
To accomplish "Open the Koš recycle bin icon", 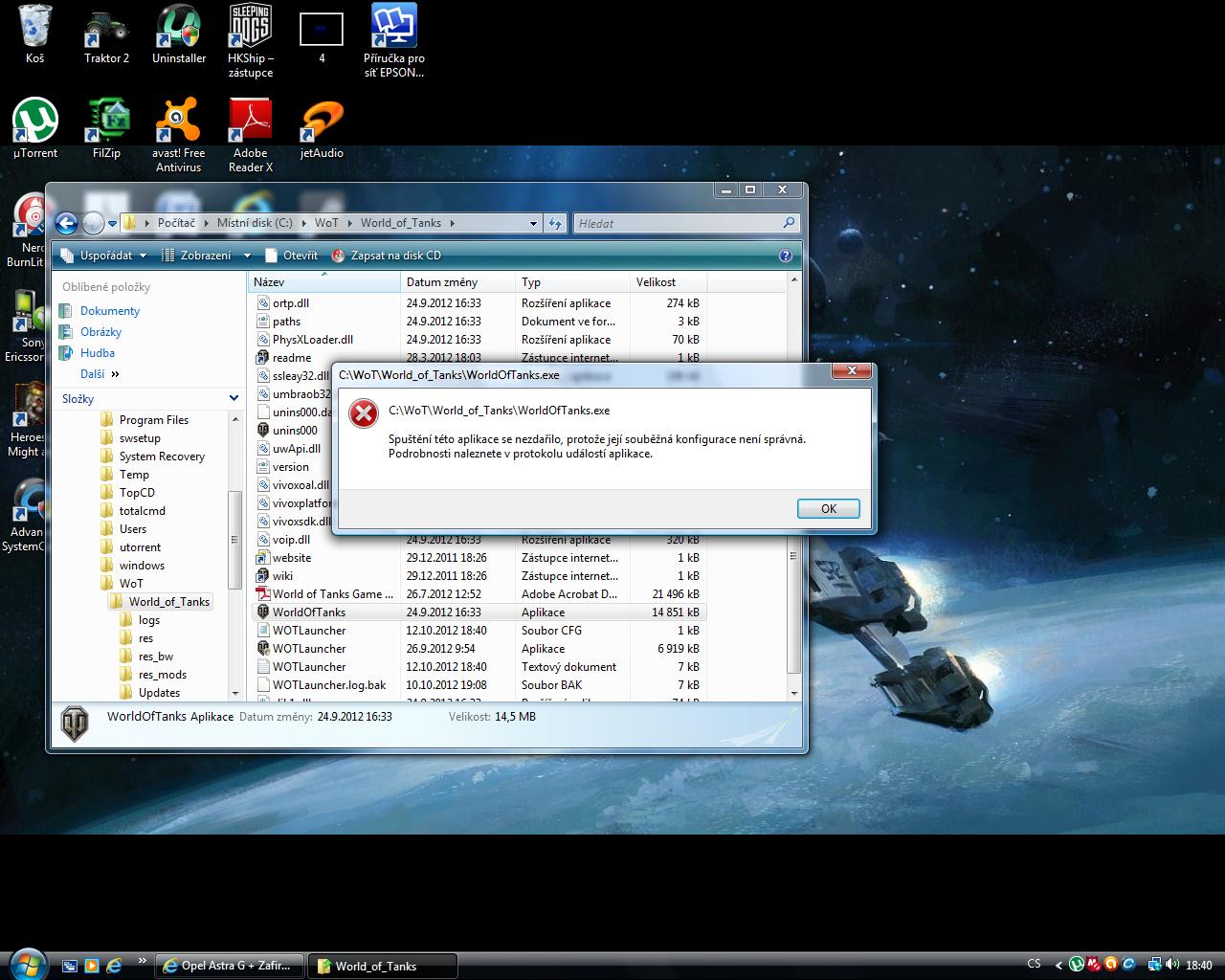I will 35,27.
